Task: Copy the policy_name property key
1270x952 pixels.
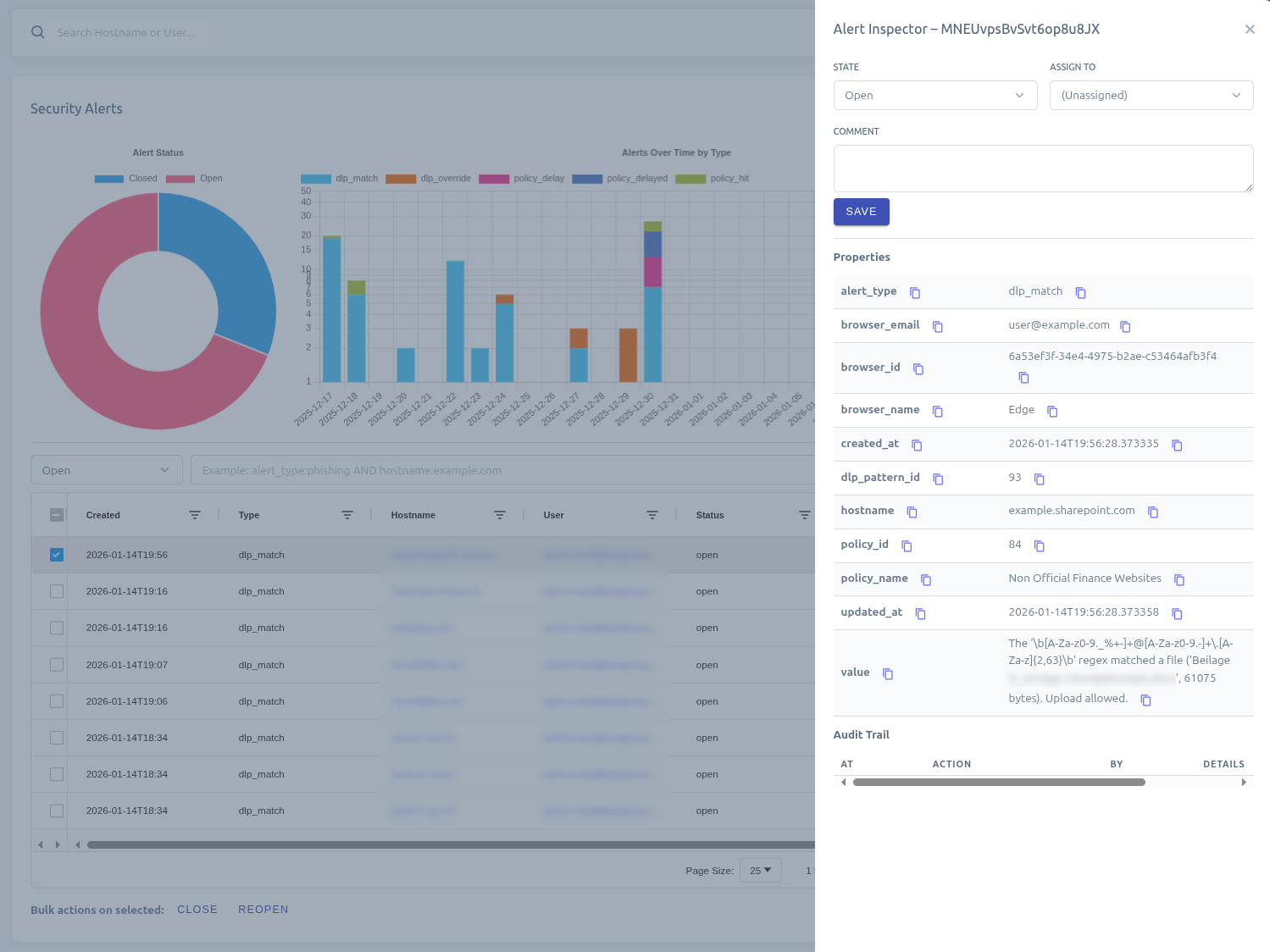Action: point(926,579)
